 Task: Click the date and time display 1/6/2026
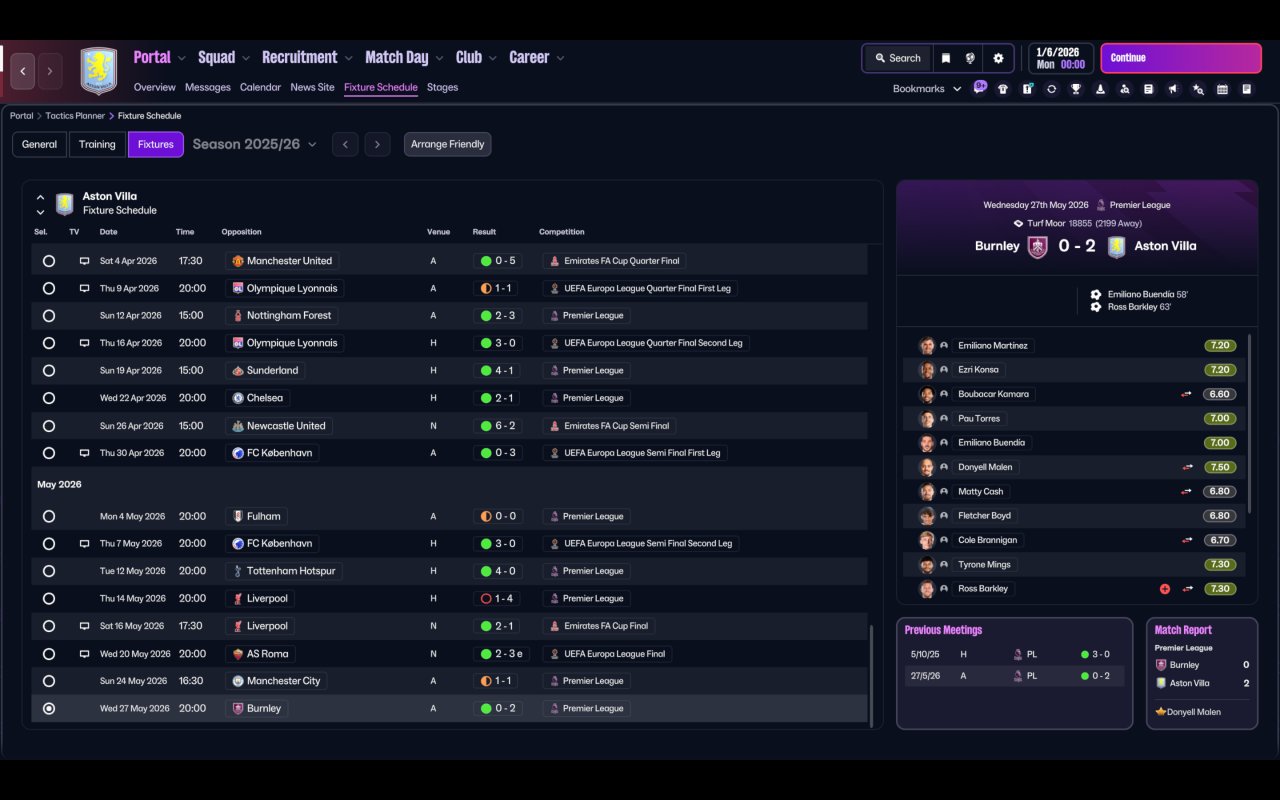[x=1060, y=58]
